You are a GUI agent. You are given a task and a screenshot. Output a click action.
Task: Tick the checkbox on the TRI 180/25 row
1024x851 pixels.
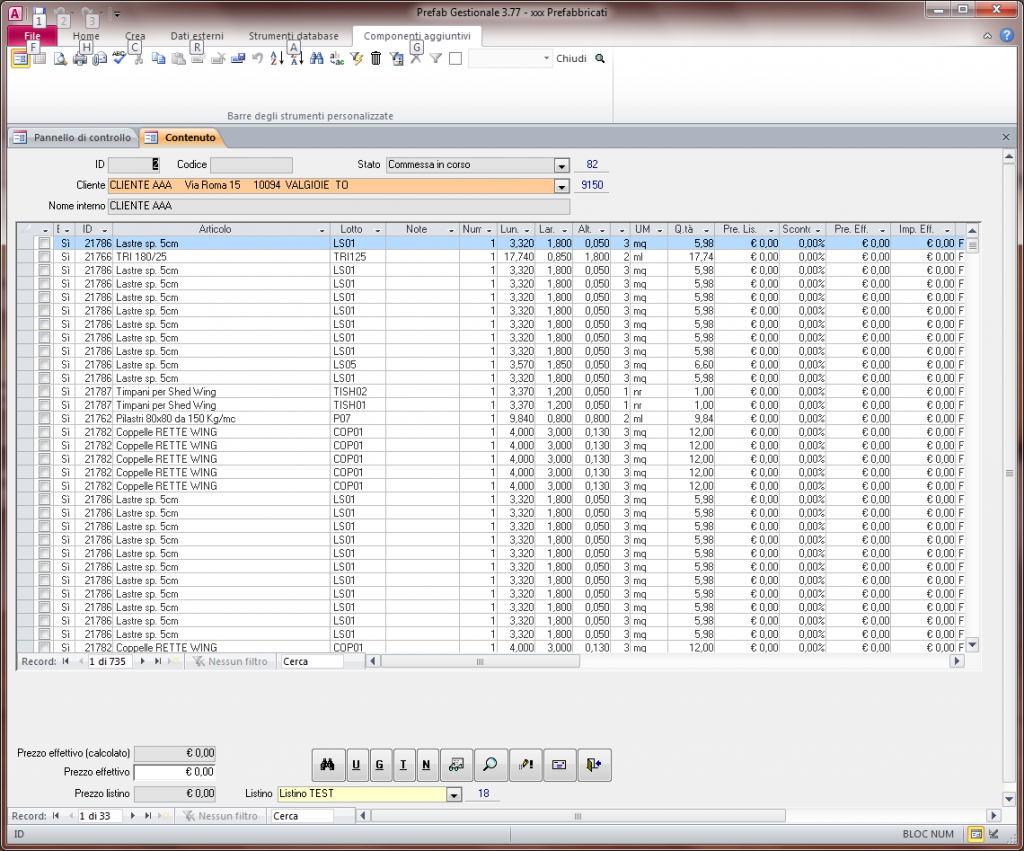coord(44,257)
